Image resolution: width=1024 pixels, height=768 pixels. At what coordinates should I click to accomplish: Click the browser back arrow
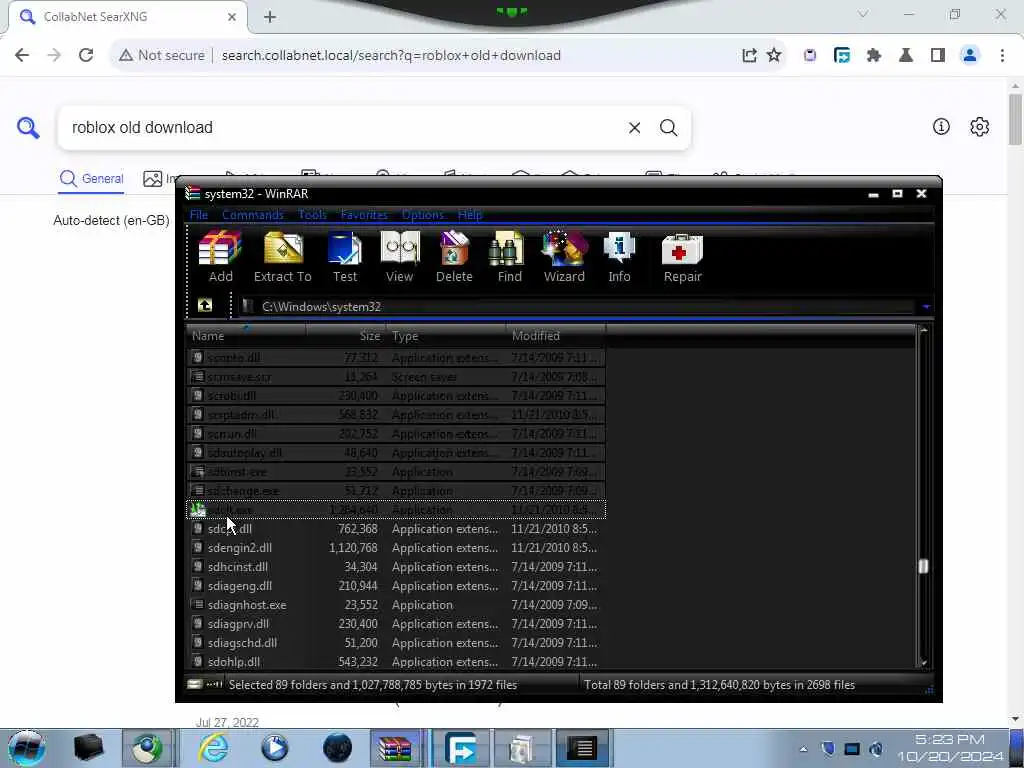pyautogui.click(x=22, y=56)
